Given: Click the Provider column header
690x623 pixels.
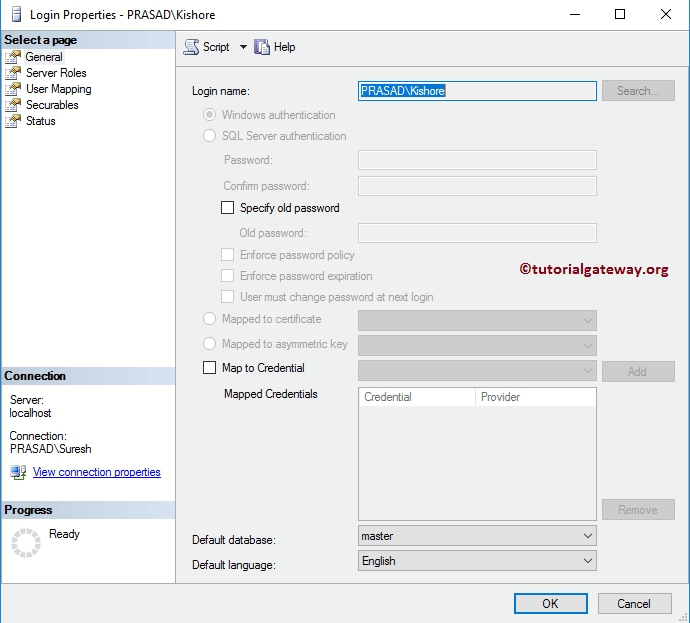Looking at the screenshot, I should coord(536,397).
